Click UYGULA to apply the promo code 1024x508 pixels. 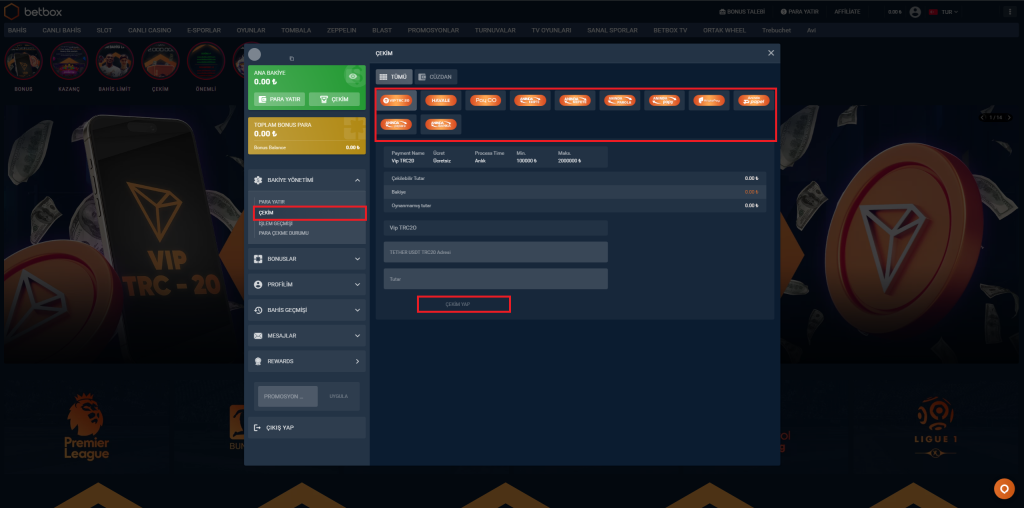click(338, 396)
